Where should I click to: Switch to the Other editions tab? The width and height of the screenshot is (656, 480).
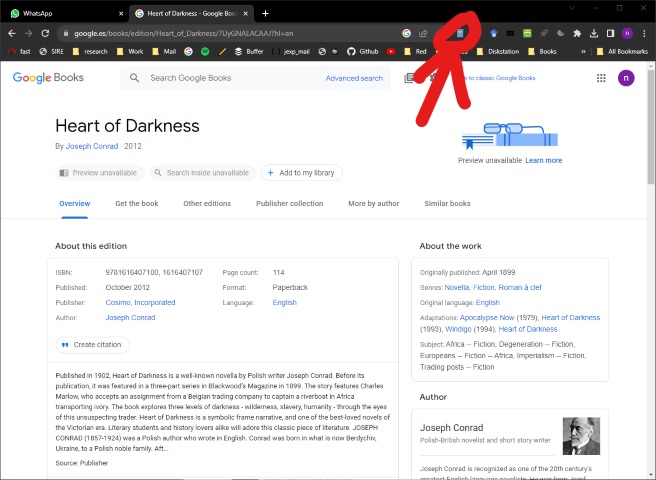point(207,203)
